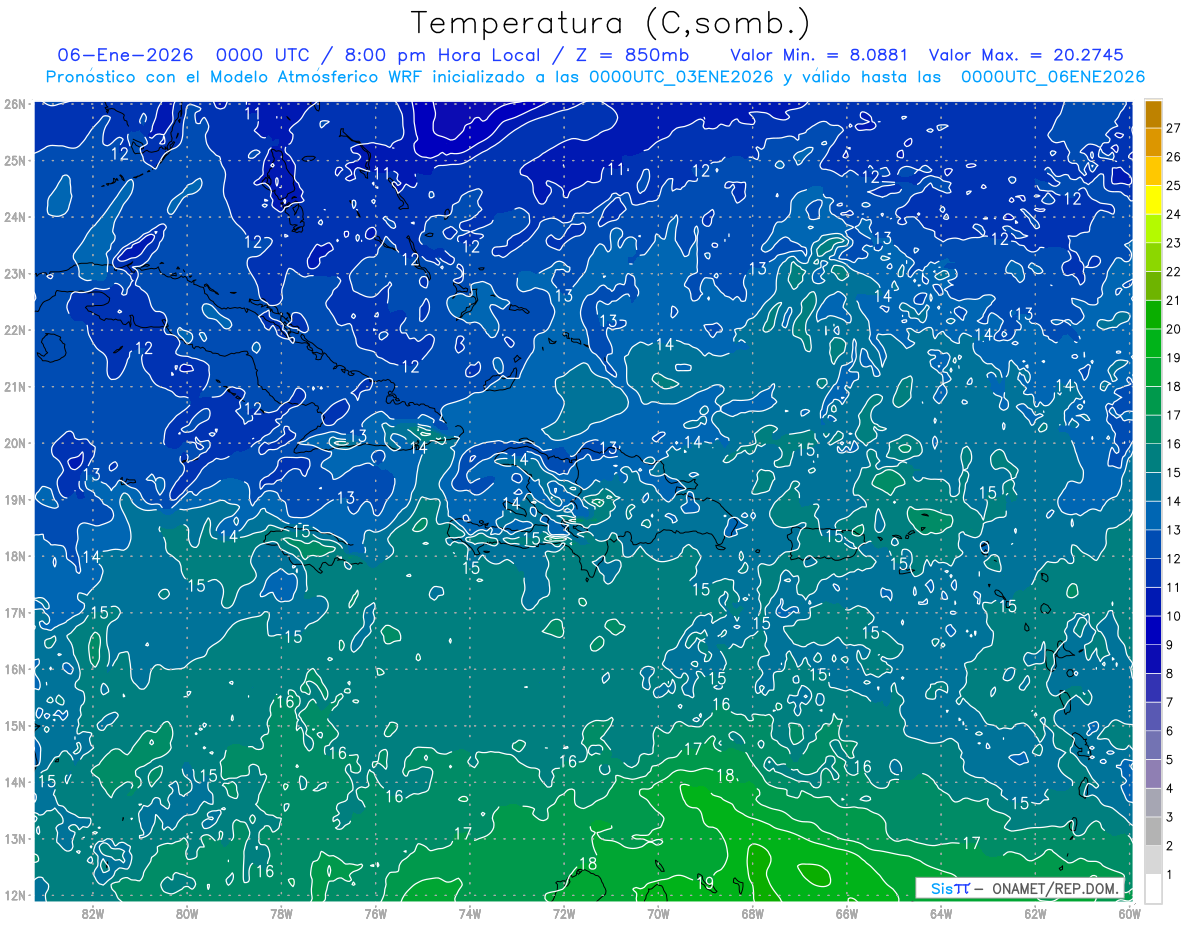Click the '62W' longitude axis label

1036,912
